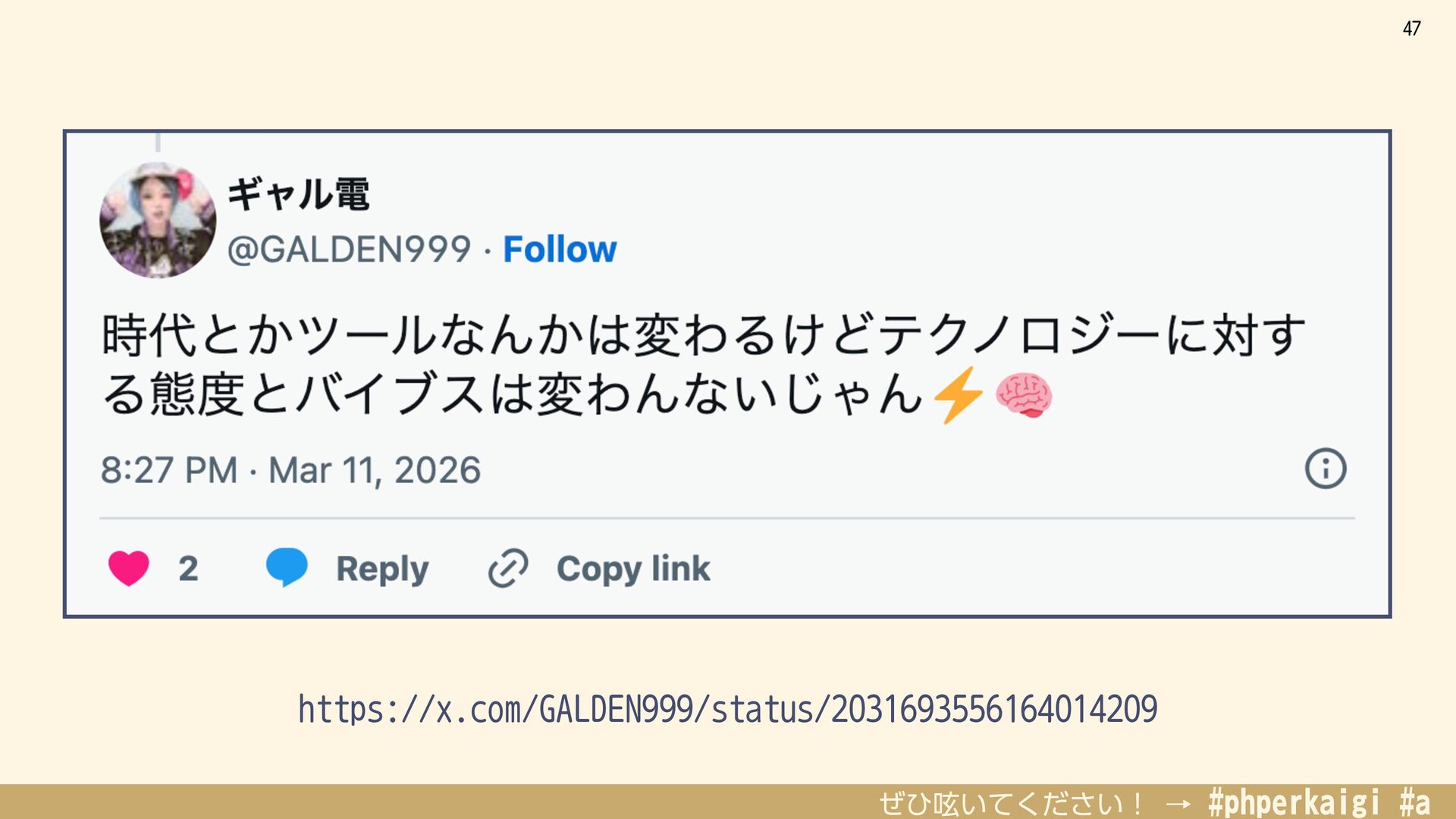Click the ギャル電 display name

[x=299, y=194]
